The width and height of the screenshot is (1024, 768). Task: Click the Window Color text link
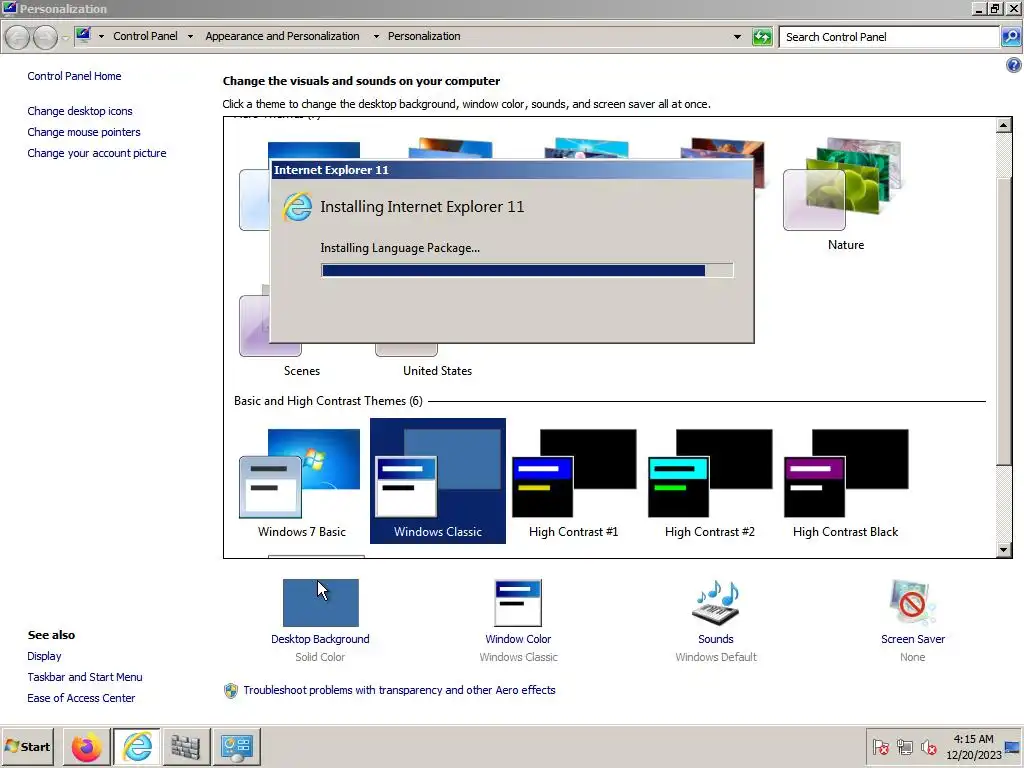point(518,639)
